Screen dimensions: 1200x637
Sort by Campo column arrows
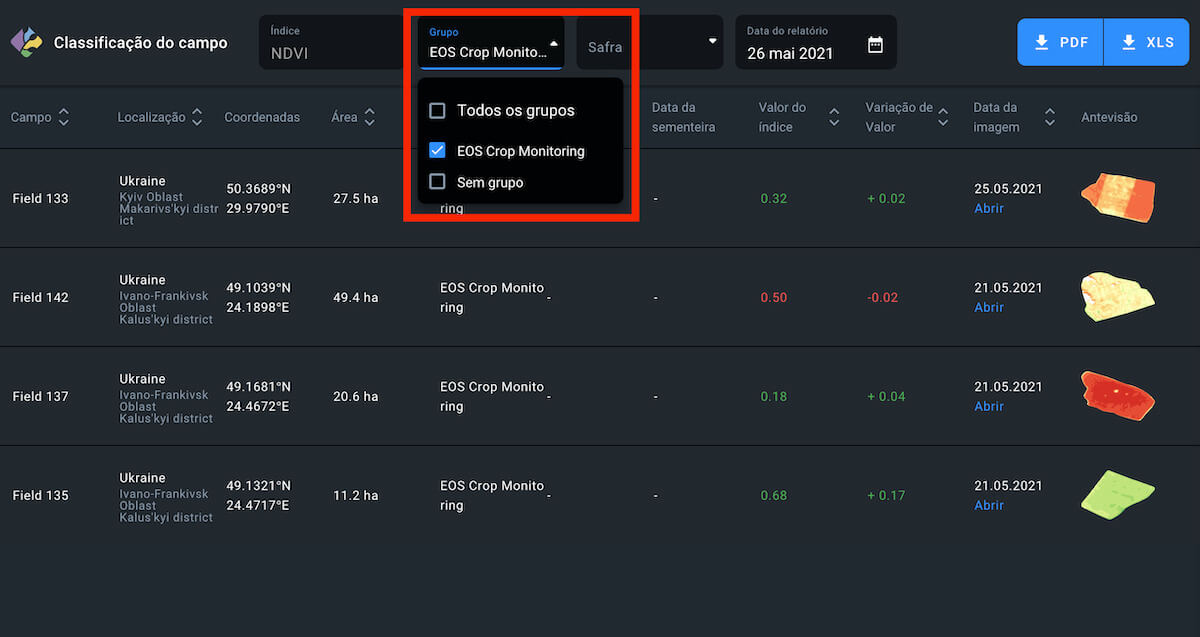[64, 117]
